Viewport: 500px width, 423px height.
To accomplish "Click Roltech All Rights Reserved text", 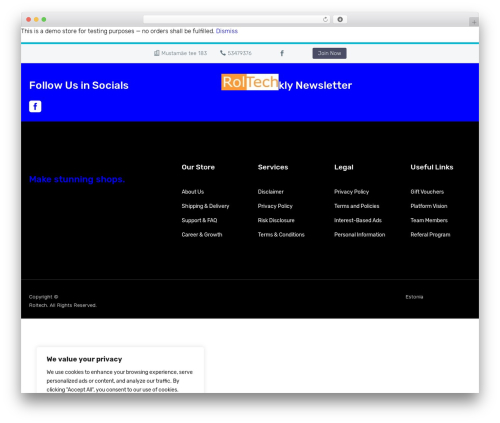I will click(63, 305).
